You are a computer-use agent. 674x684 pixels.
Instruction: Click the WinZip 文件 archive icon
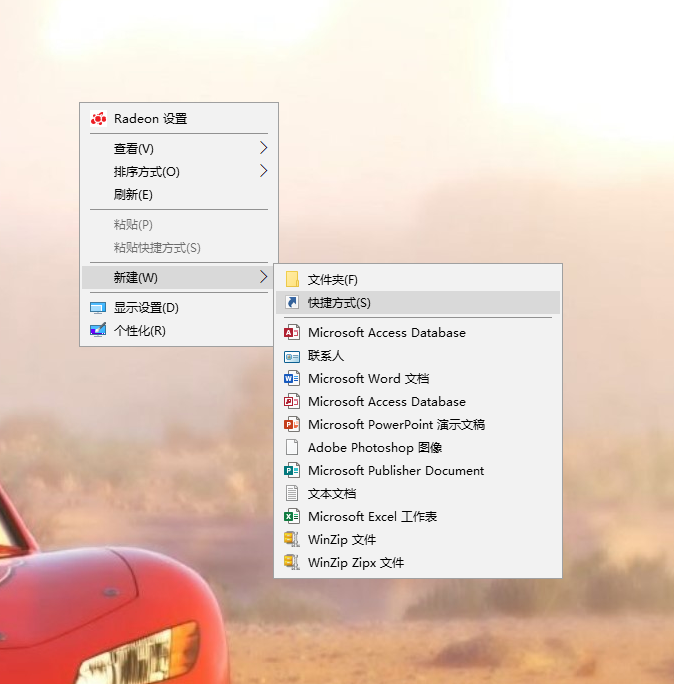tap(292, 539)
